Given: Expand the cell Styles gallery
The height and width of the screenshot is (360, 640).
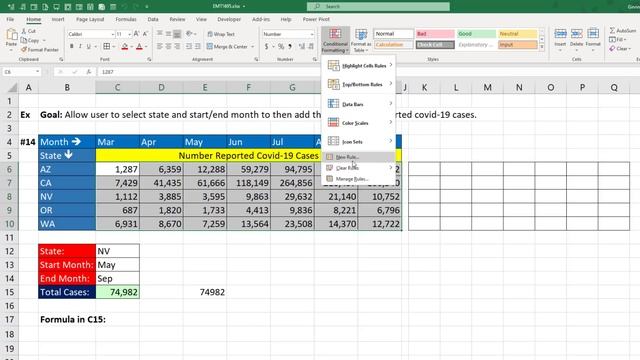Looking at the screenshot, I should 542,47.
